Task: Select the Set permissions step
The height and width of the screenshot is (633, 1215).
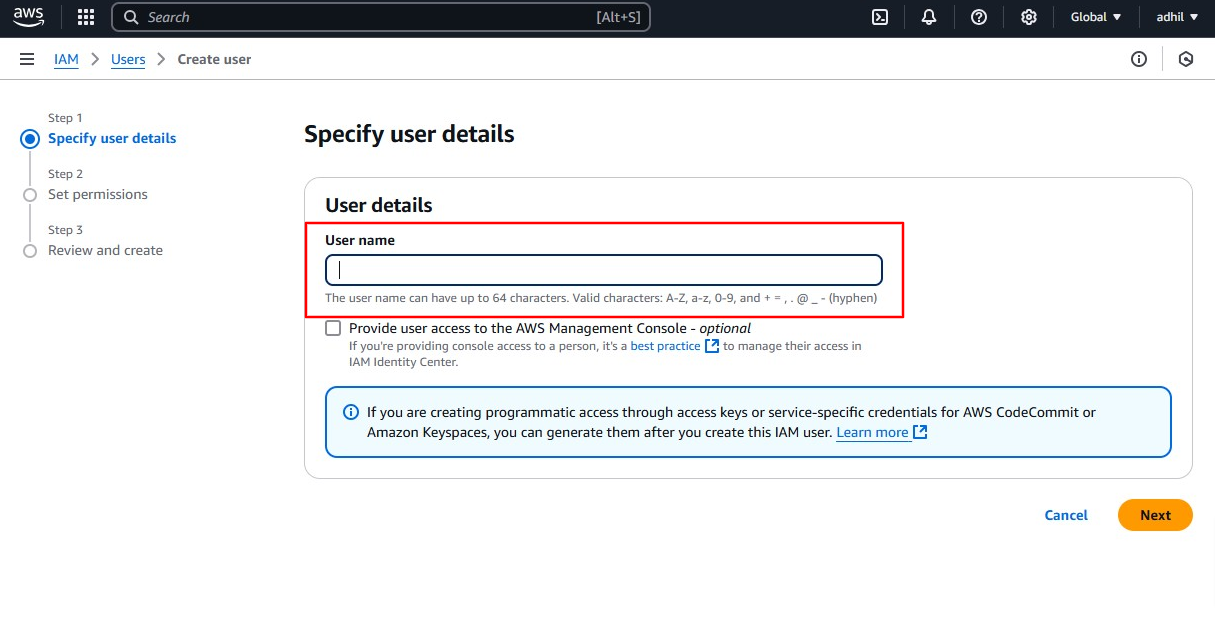Action: 97,194
